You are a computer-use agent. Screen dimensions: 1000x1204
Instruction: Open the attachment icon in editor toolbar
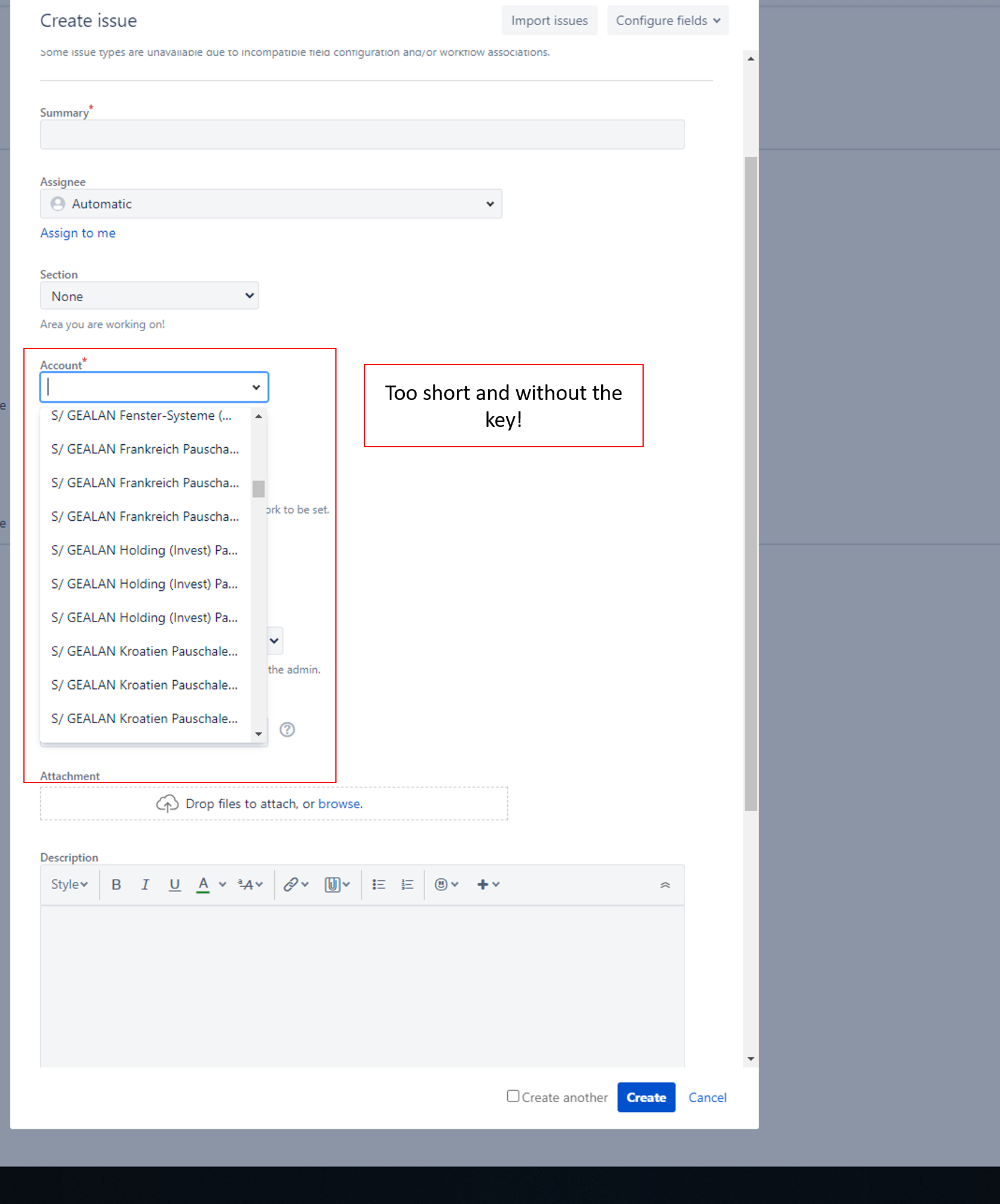(332, 884)
